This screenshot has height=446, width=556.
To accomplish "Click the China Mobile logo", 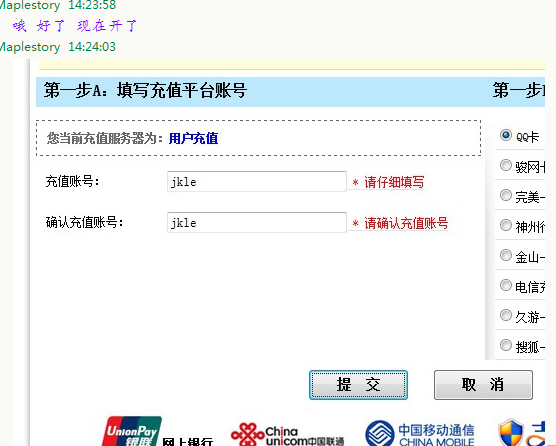I will (x=420, y=434).
